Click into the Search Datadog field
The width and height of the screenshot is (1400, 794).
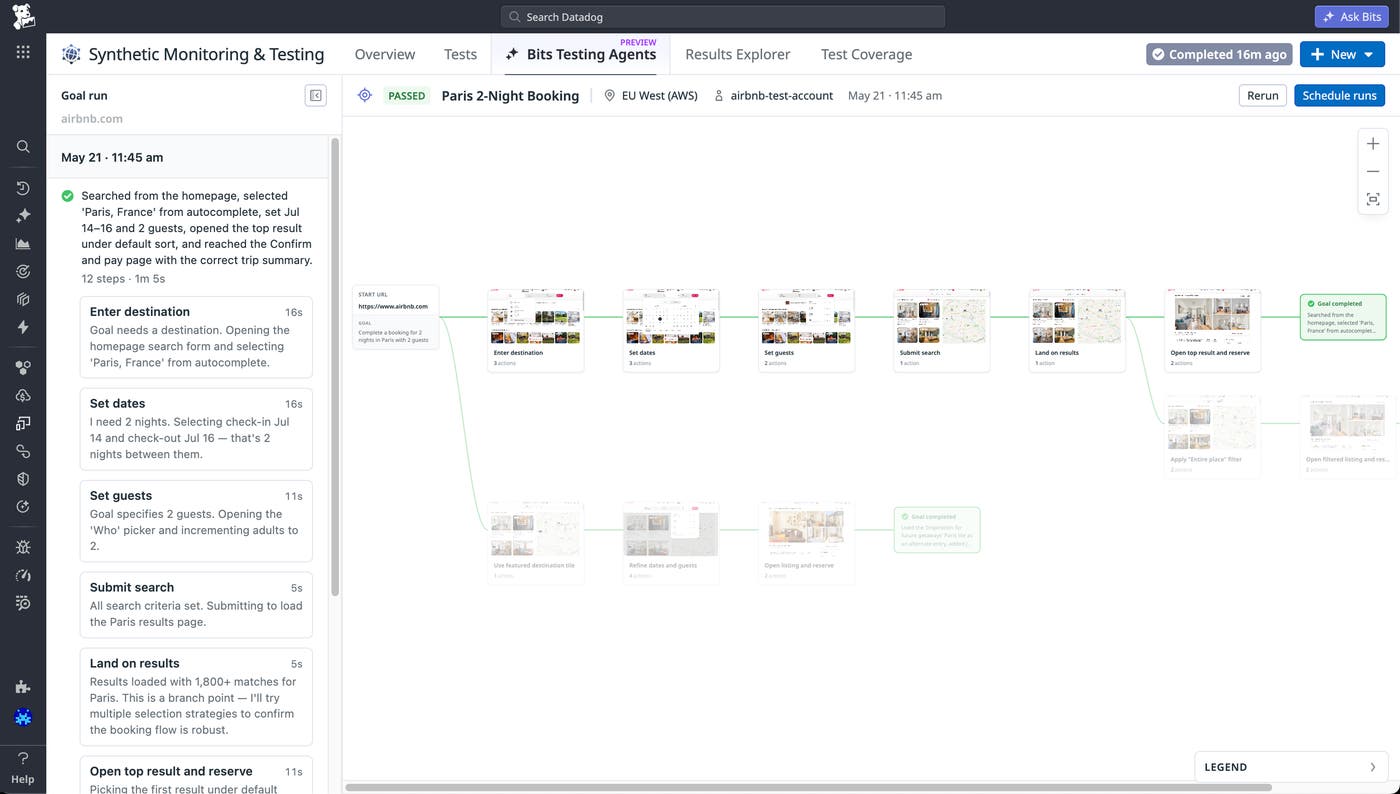pos(722,16)
